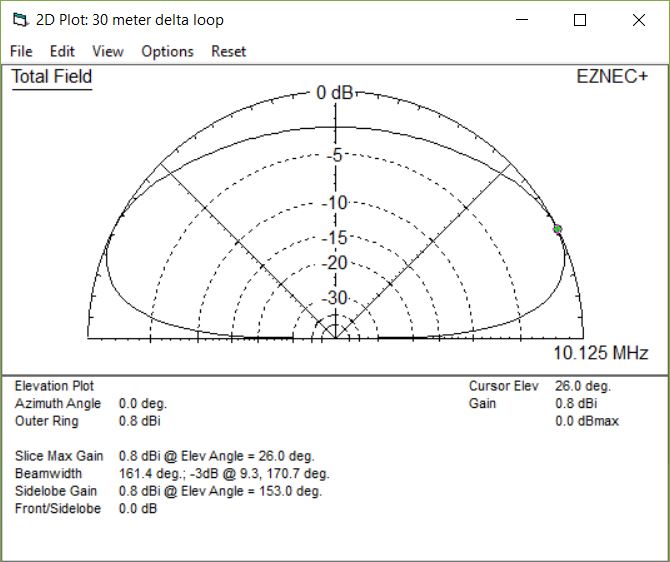Click the -5 dB ring label
This screenshot has height=562, width=670.
click(336, 155)
